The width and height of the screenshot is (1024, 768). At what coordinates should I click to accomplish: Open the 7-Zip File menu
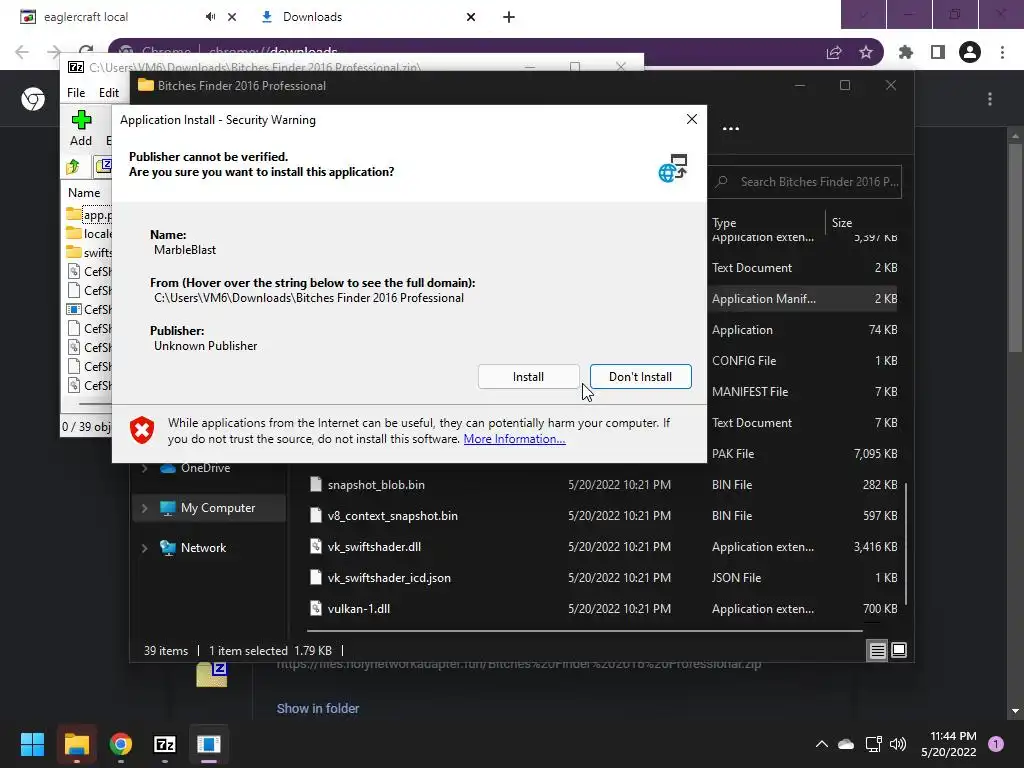[76, 93]
